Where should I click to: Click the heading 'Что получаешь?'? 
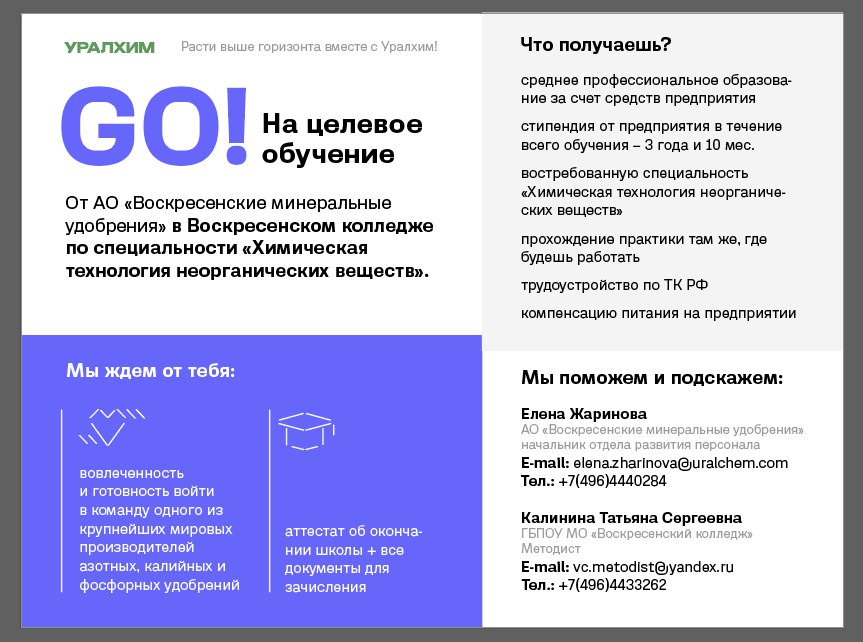596,45
